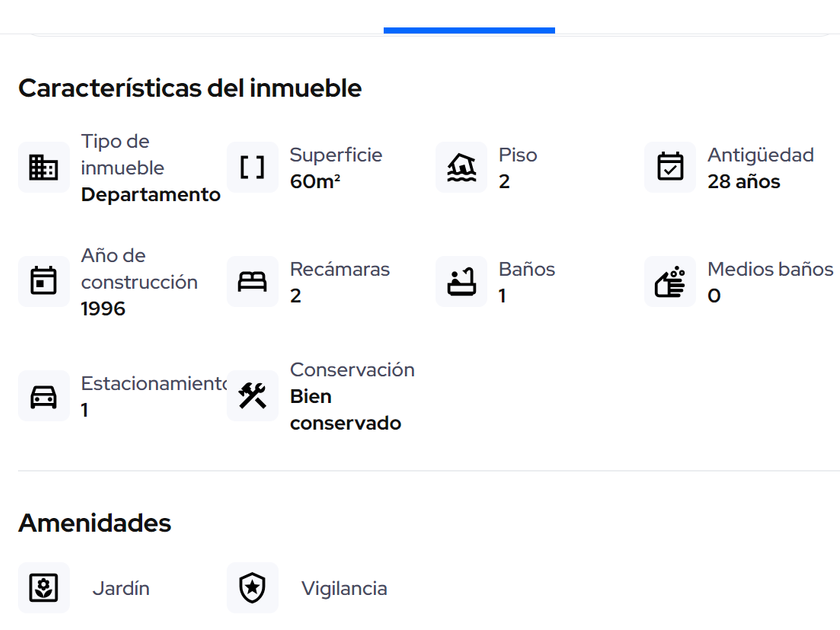
Task: Click the Departamento property type value
Action: pos(151,195)
